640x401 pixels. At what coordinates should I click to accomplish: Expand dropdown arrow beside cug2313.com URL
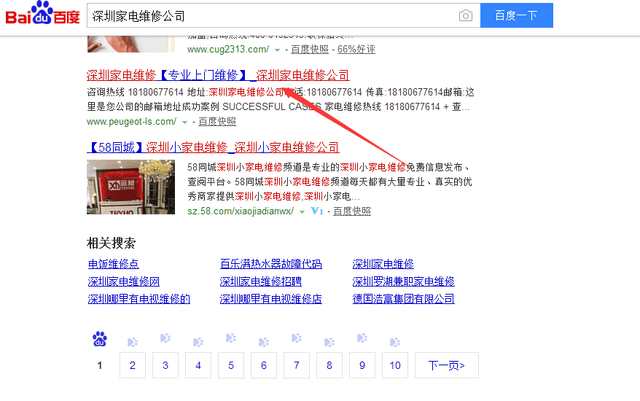[x=277, y=50]
